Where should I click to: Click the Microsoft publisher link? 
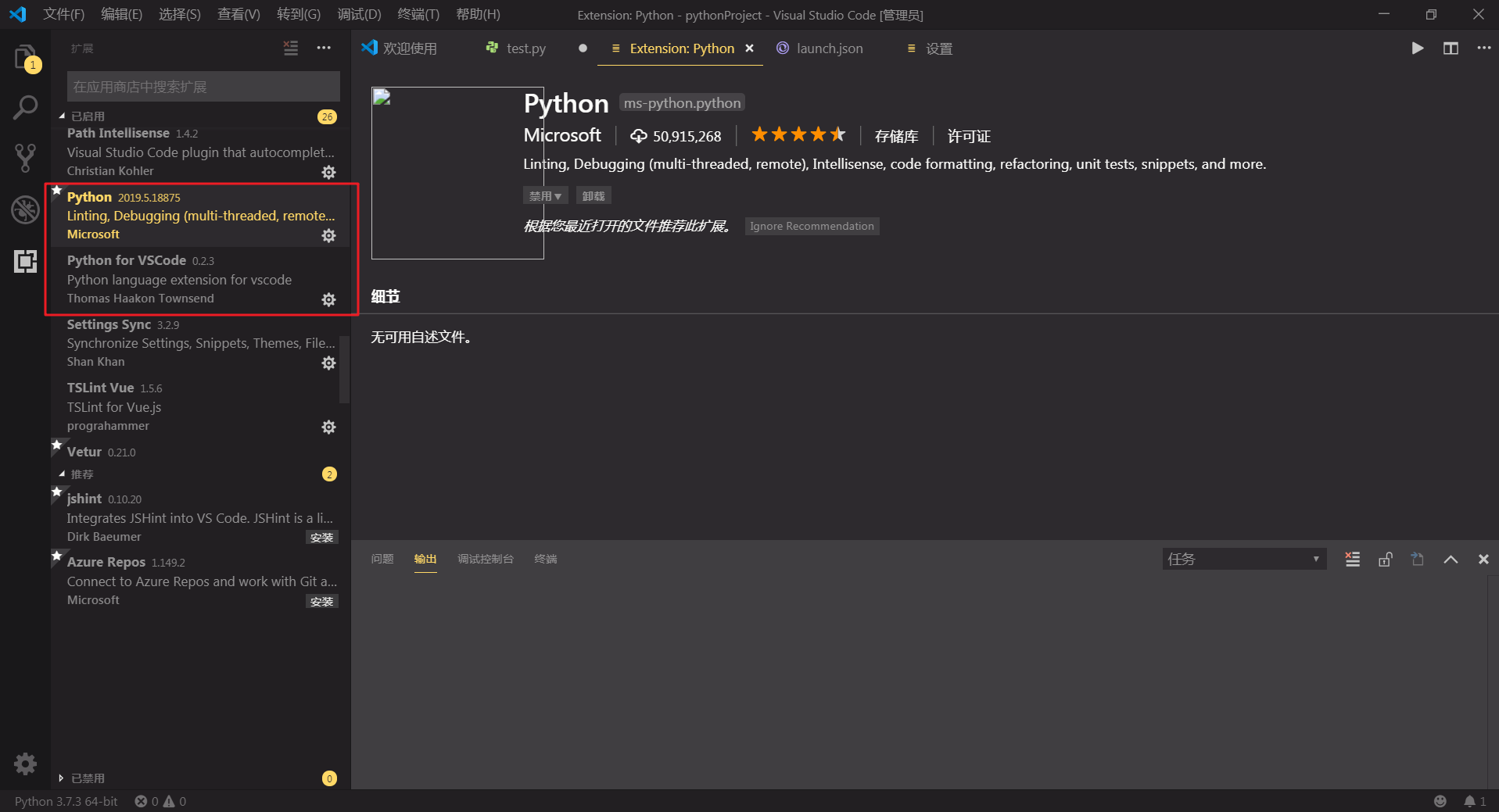[562, 135]
